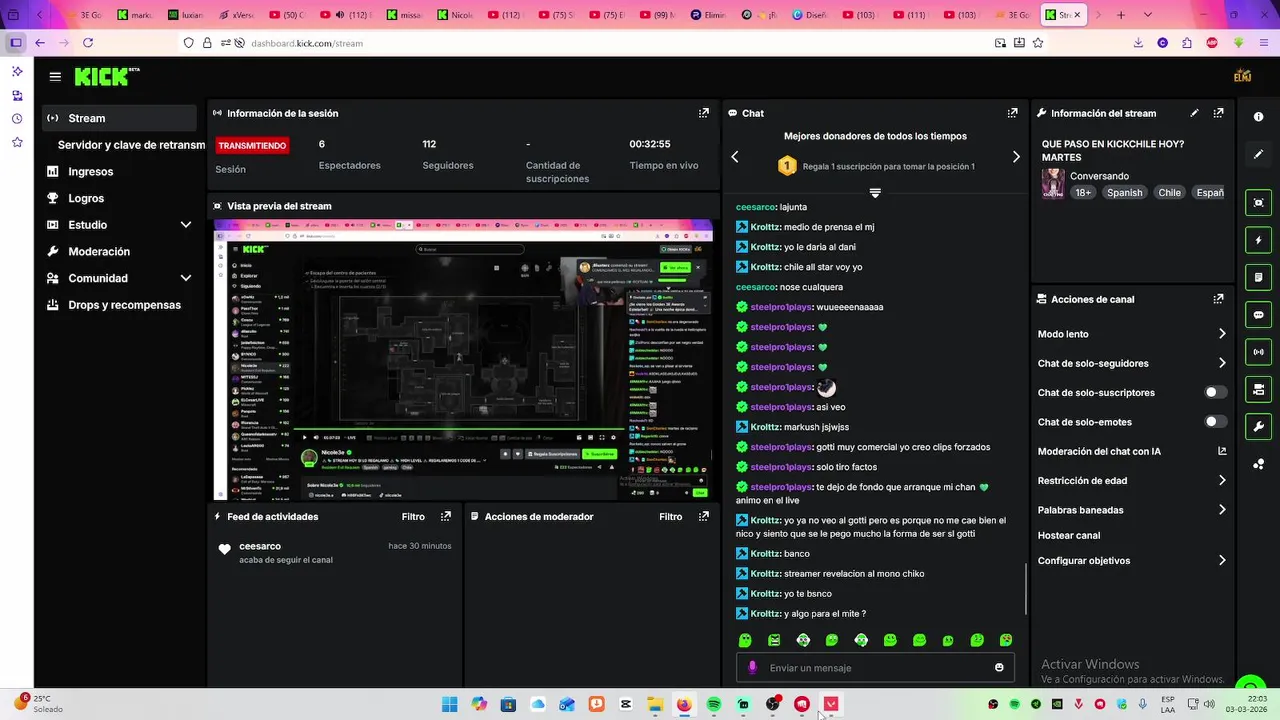Toggle the viewfinder preview icon in right sidebar
The image size is (1280, 720).
click(x=1258, y=203)
